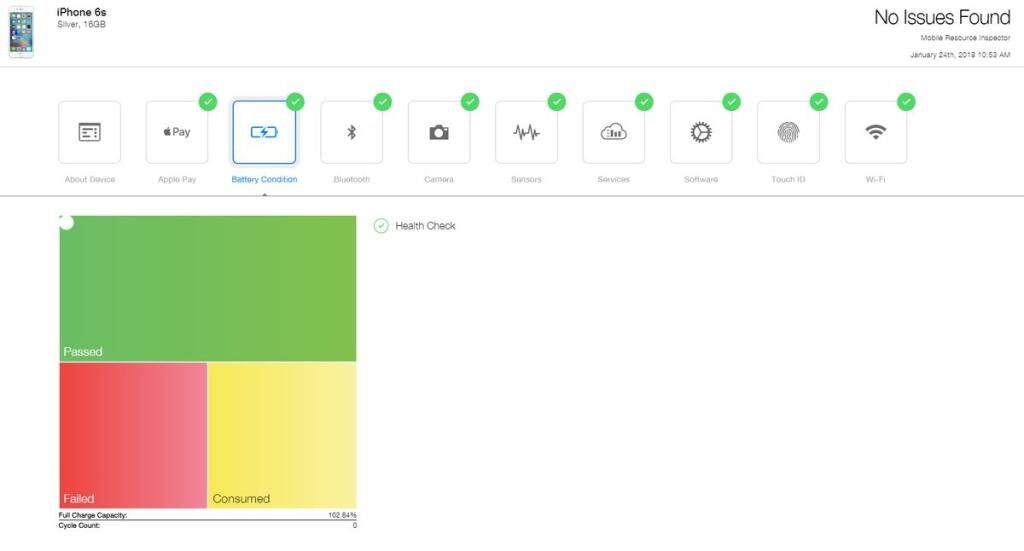1024x551 pixels.
Task: Select the Services cloud icon
Action: pyautogui.click(x=614, y=133)
